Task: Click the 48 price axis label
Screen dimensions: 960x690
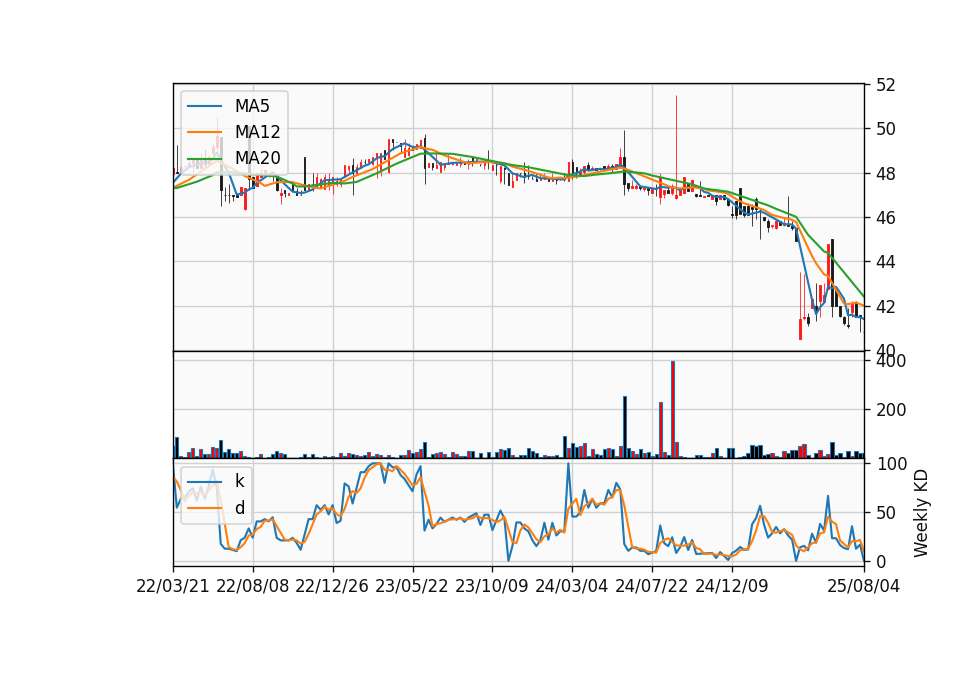Action: point(885,174)
